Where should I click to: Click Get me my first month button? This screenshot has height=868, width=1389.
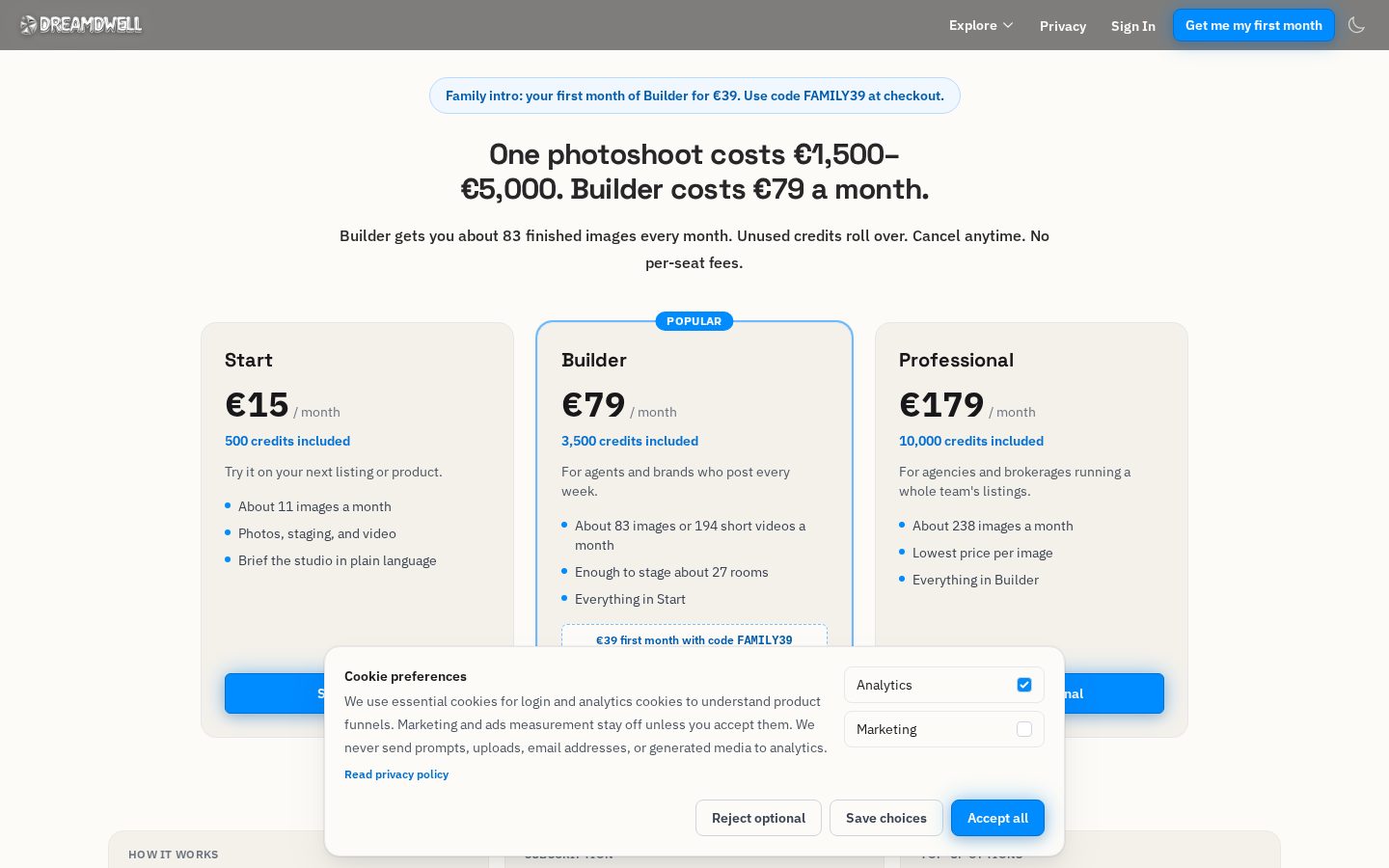point(1253,25)
